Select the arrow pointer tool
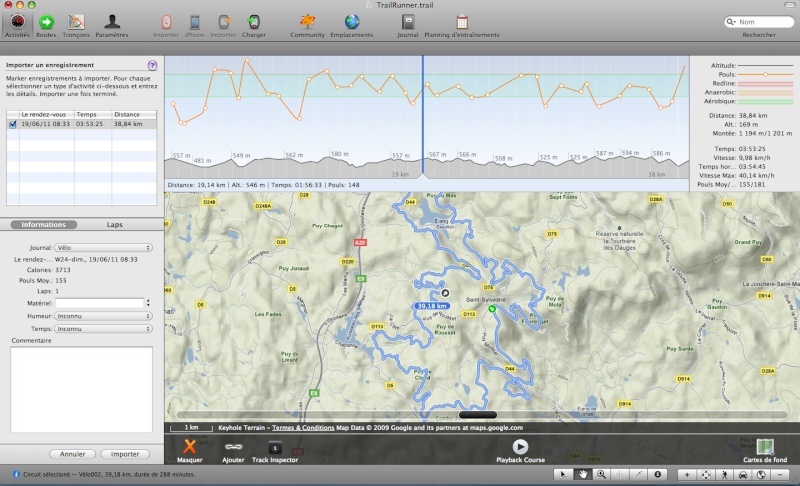The width and height of the screenshot is (800, 486). pos(563,474)
